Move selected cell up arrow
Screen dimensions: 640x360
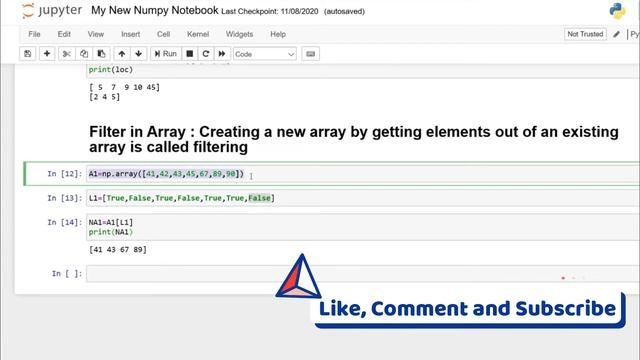click(122, 53)
